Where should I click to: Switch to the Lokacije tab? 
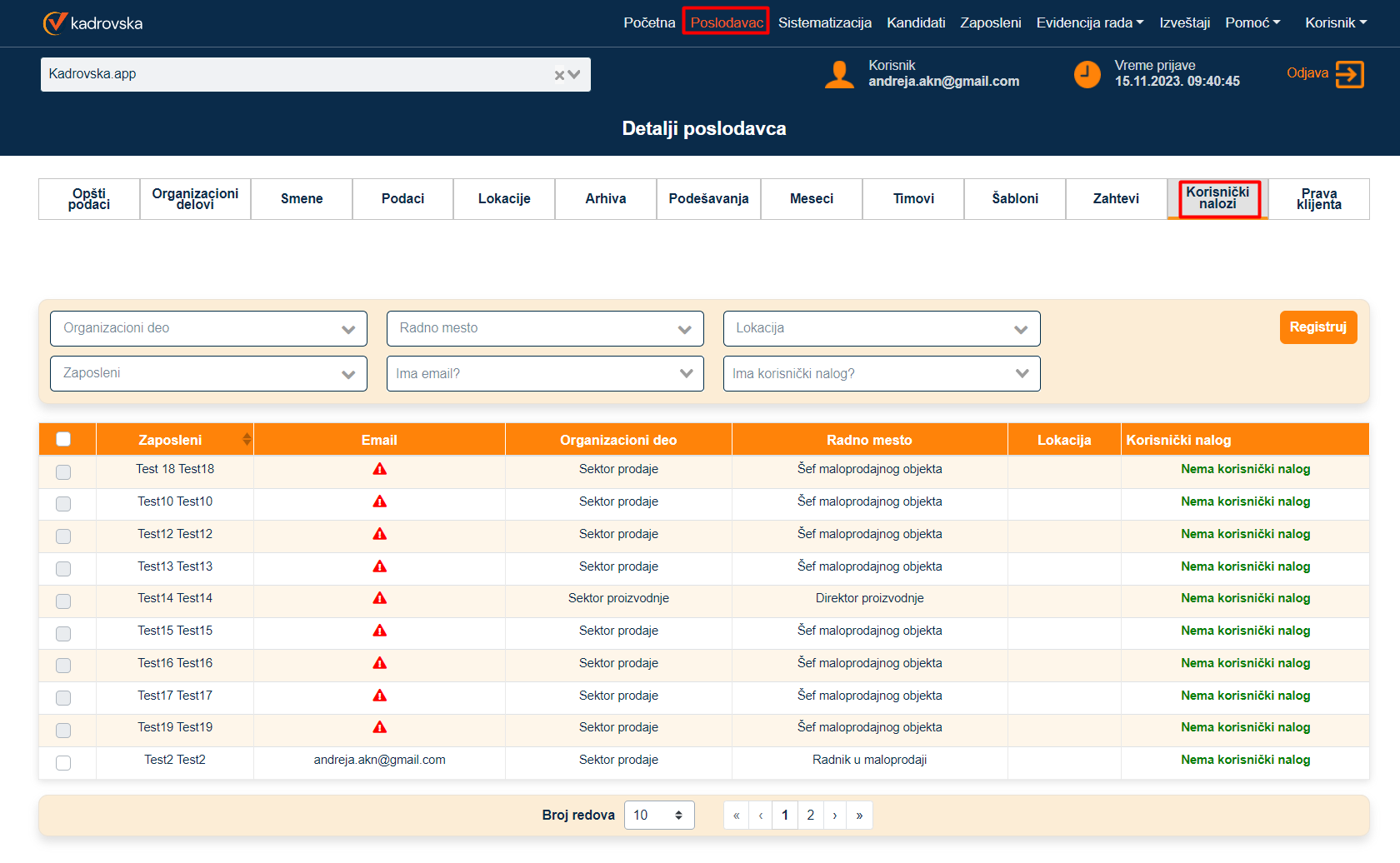tap(504, 199)
